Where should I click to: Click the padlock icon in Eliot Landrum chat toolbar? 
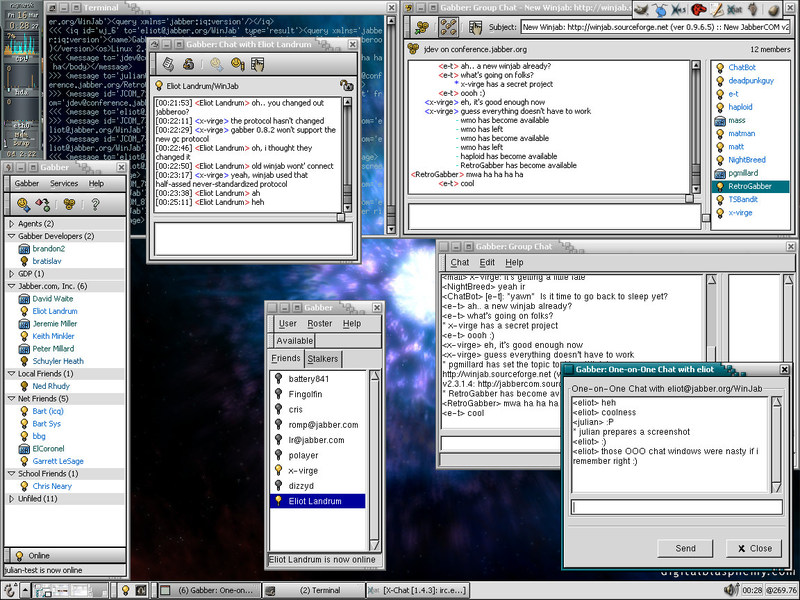pyautogui.click(x=188, y=64)
